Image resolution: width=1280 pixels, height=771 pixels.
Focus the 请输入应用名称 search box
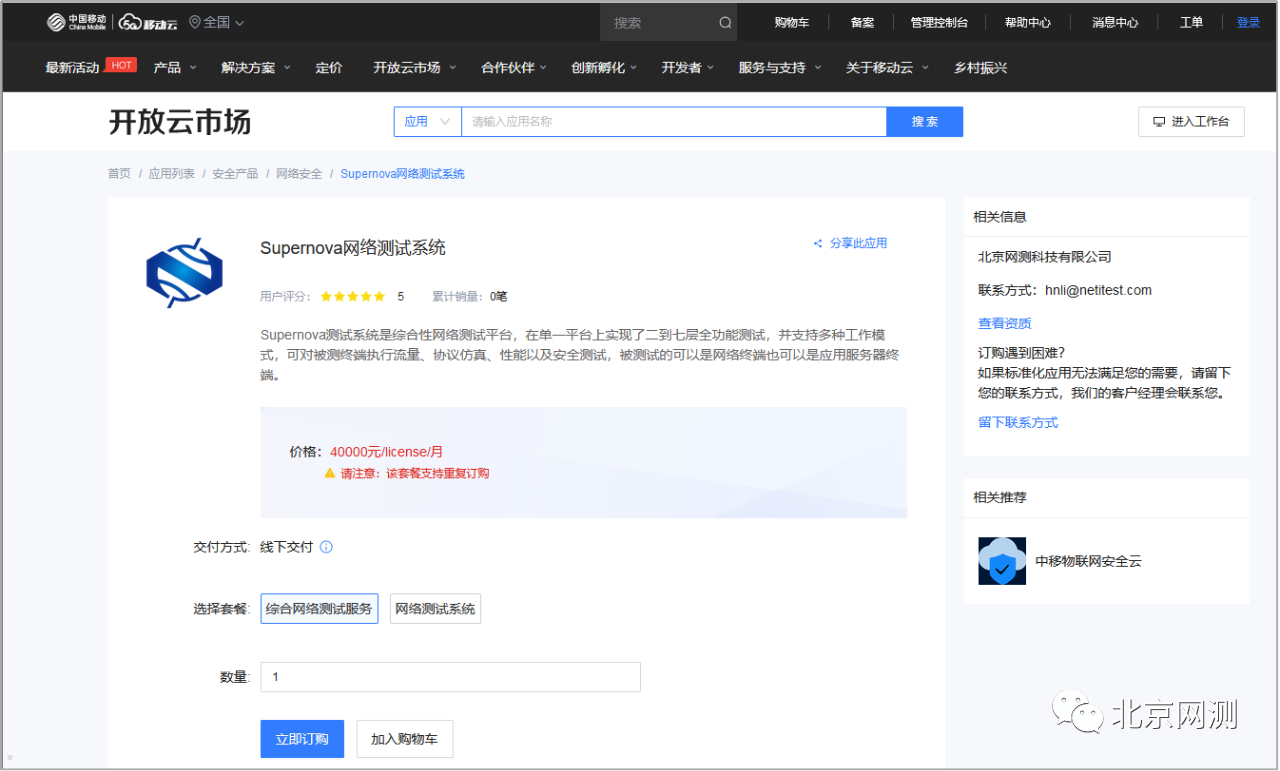click(674, 121)
